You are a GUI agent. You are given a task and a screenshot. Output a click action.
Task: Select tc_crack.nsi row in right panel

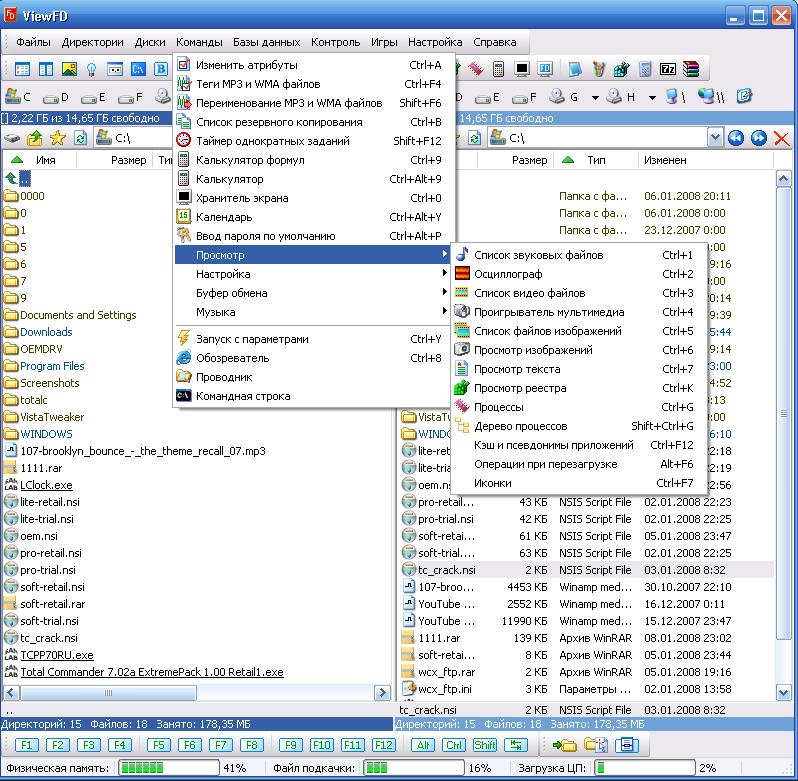tap(587, 570)
